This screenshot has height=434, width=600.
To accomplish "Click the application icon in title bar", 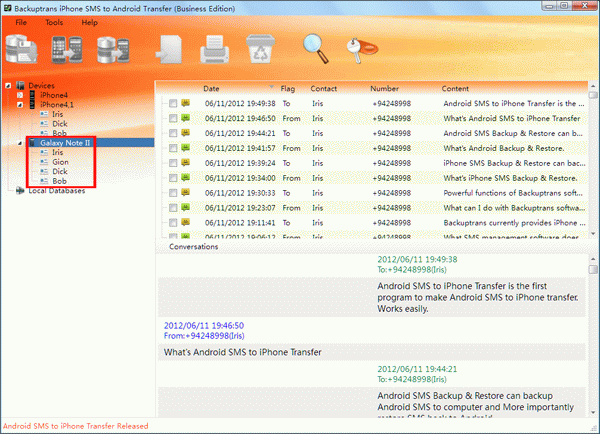I will (x=7, y=8).
